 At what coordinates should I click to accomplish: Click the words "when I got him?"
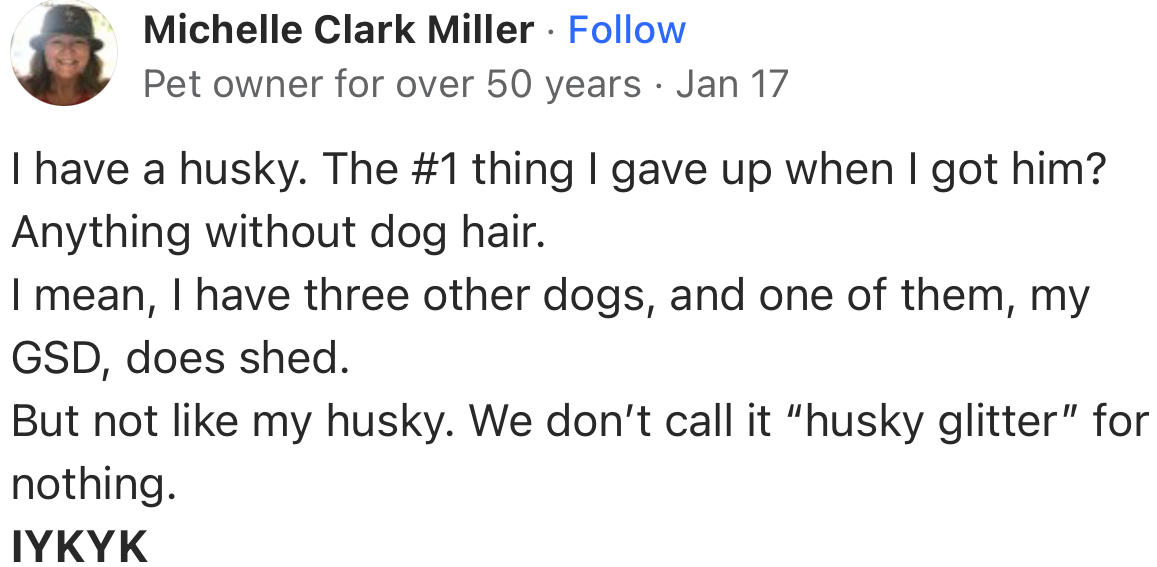947,169
